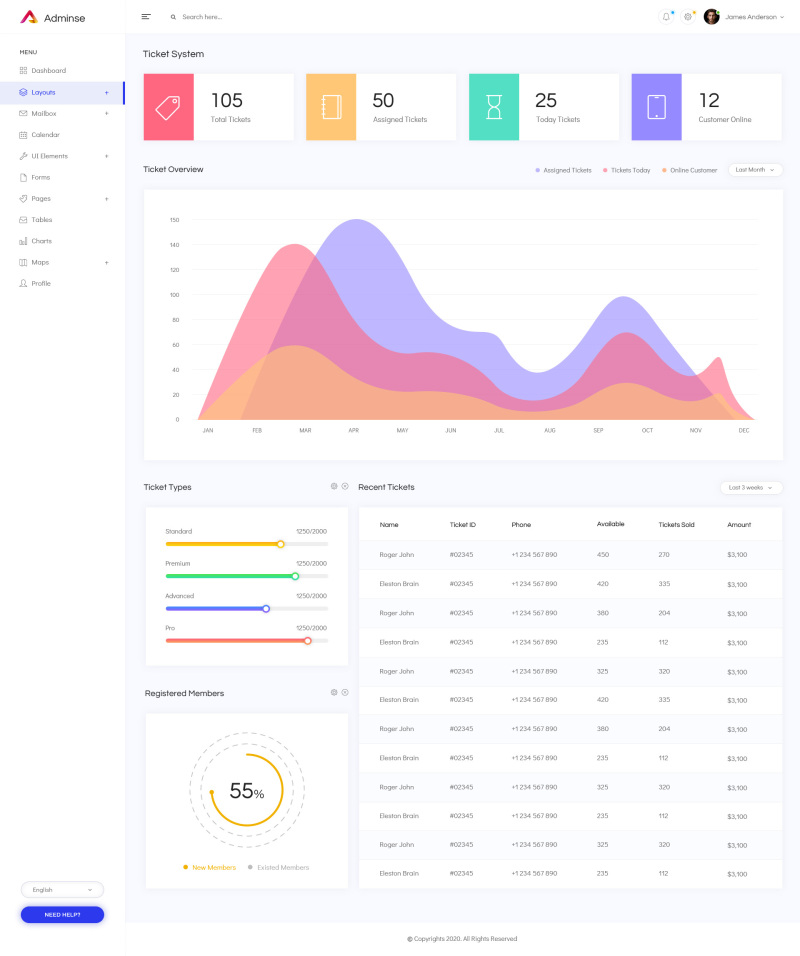This screenshot has height=956, width=800.
Task: Open settings on the Ticket Types panel
Action: (334, 486)
